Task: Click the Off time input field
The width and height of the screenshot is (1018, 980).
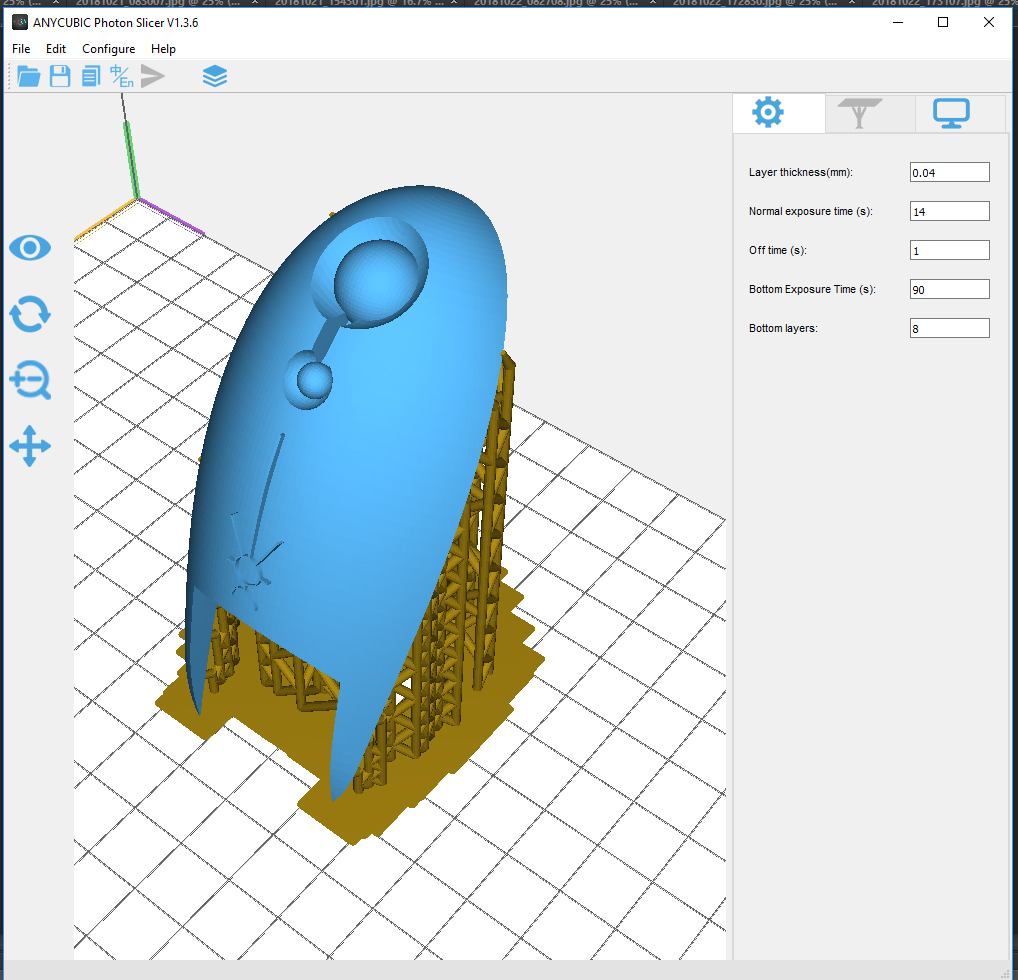Action: point(949,250)
